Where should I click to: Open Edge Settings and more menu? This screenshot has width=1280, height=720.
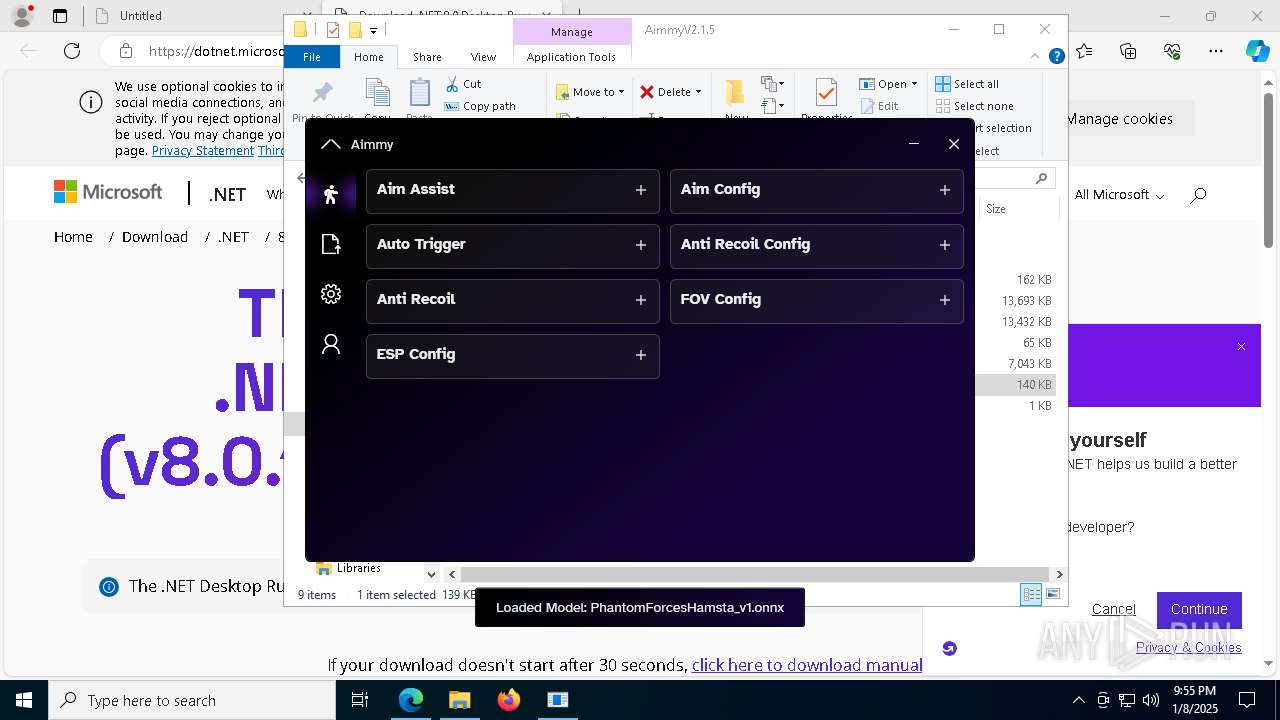(x=1215, y=51)
